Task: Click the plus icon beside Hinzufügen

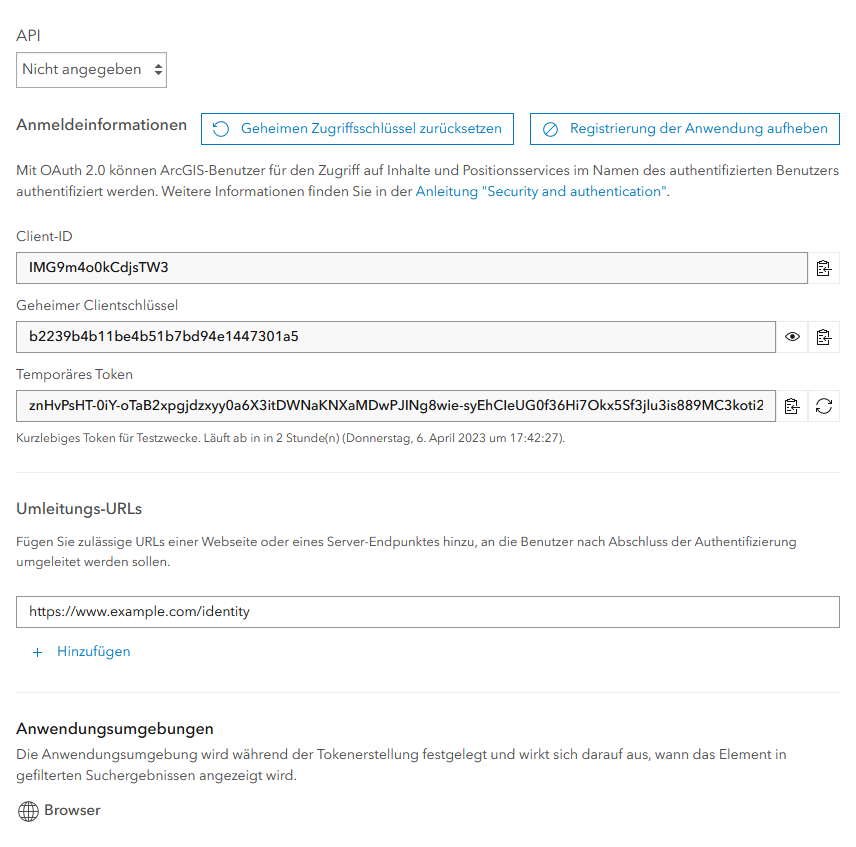Action: (37, 651)
